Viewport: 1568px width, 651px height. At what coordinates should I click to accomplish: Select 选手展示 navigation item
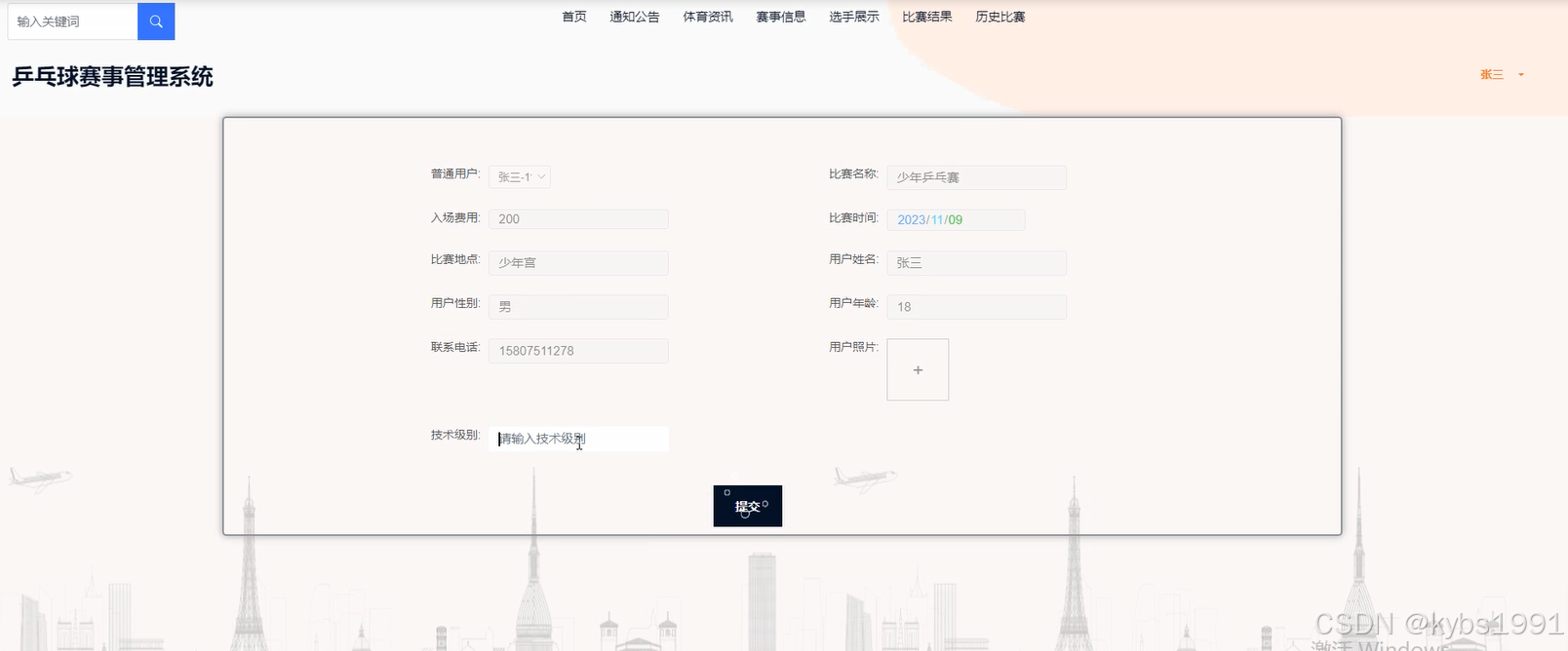coord(854,17)
